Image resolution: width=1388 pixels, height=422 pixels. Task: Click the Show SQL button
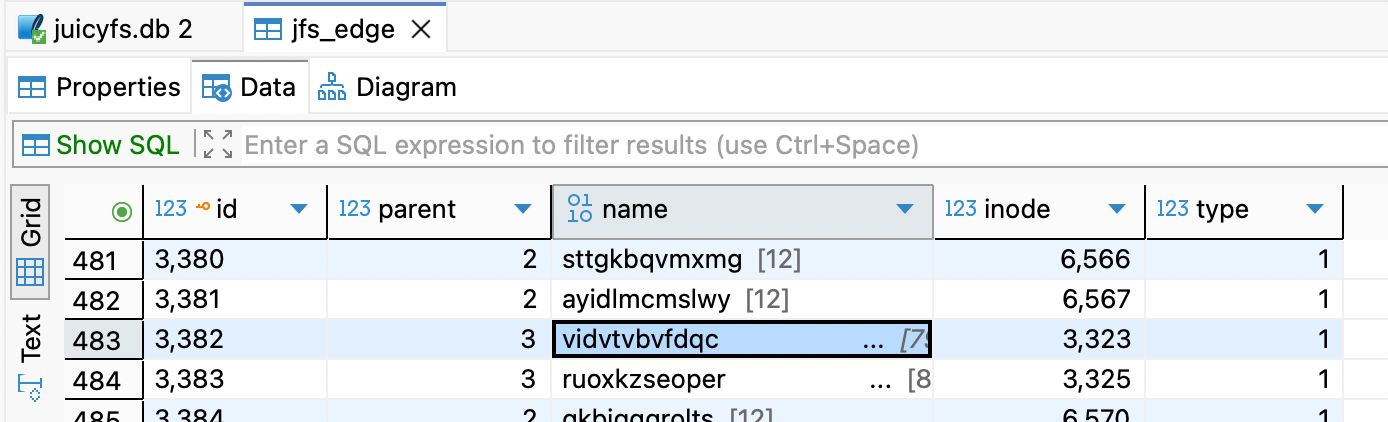(101, 145)
